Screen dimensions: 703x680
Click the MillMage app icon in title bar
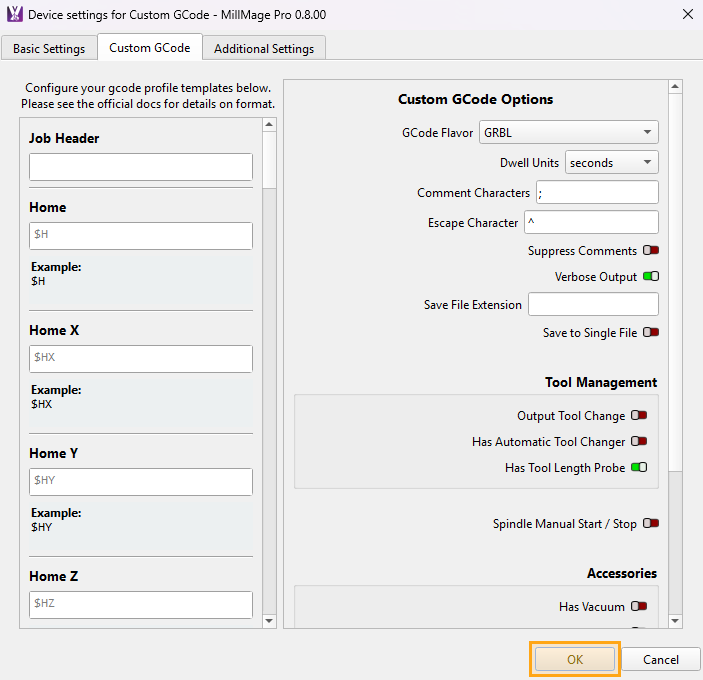click(14, 14)
